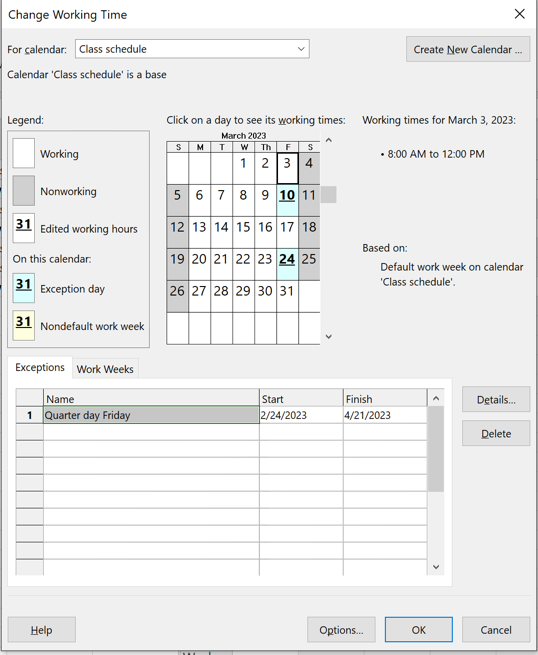Click the Nonworking legend swatch
Screen dimensions: 538x655
pos(23,191)
